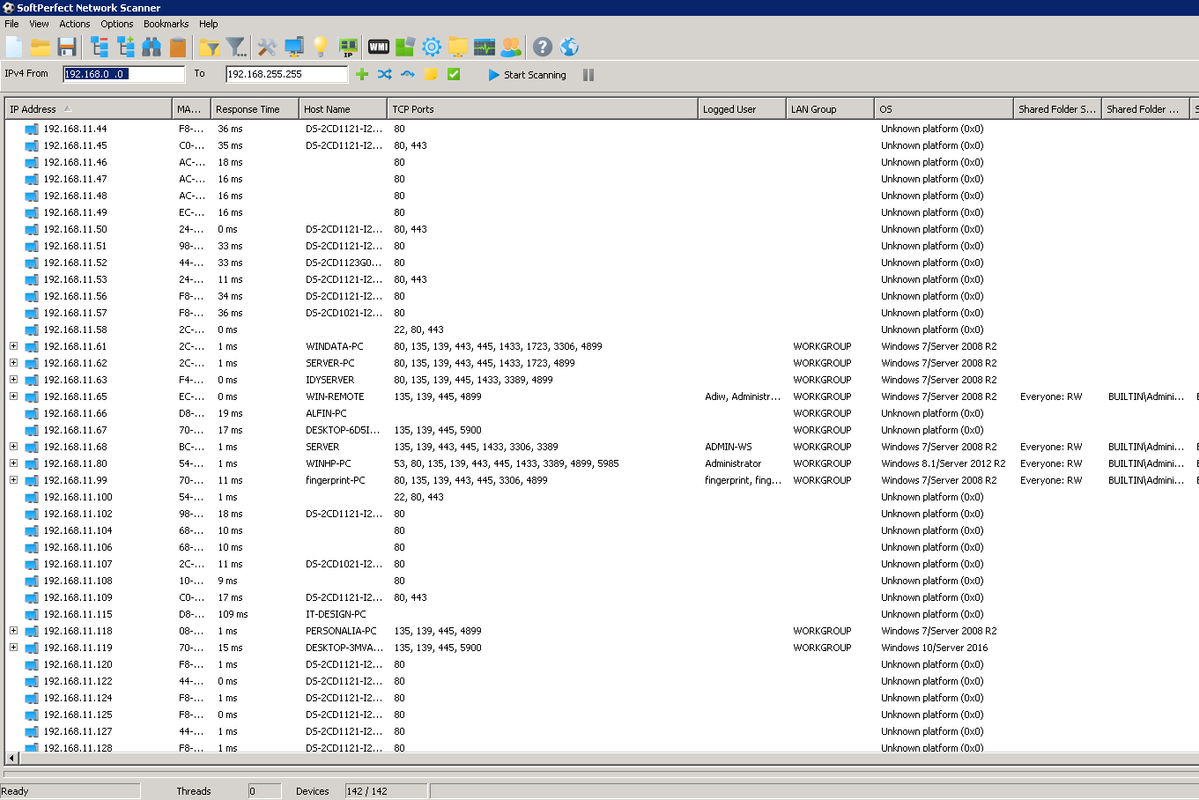This screenshot has width=1199, height=800.
Task: Click the green plus add-range button
Action: (x=361, y=74)
